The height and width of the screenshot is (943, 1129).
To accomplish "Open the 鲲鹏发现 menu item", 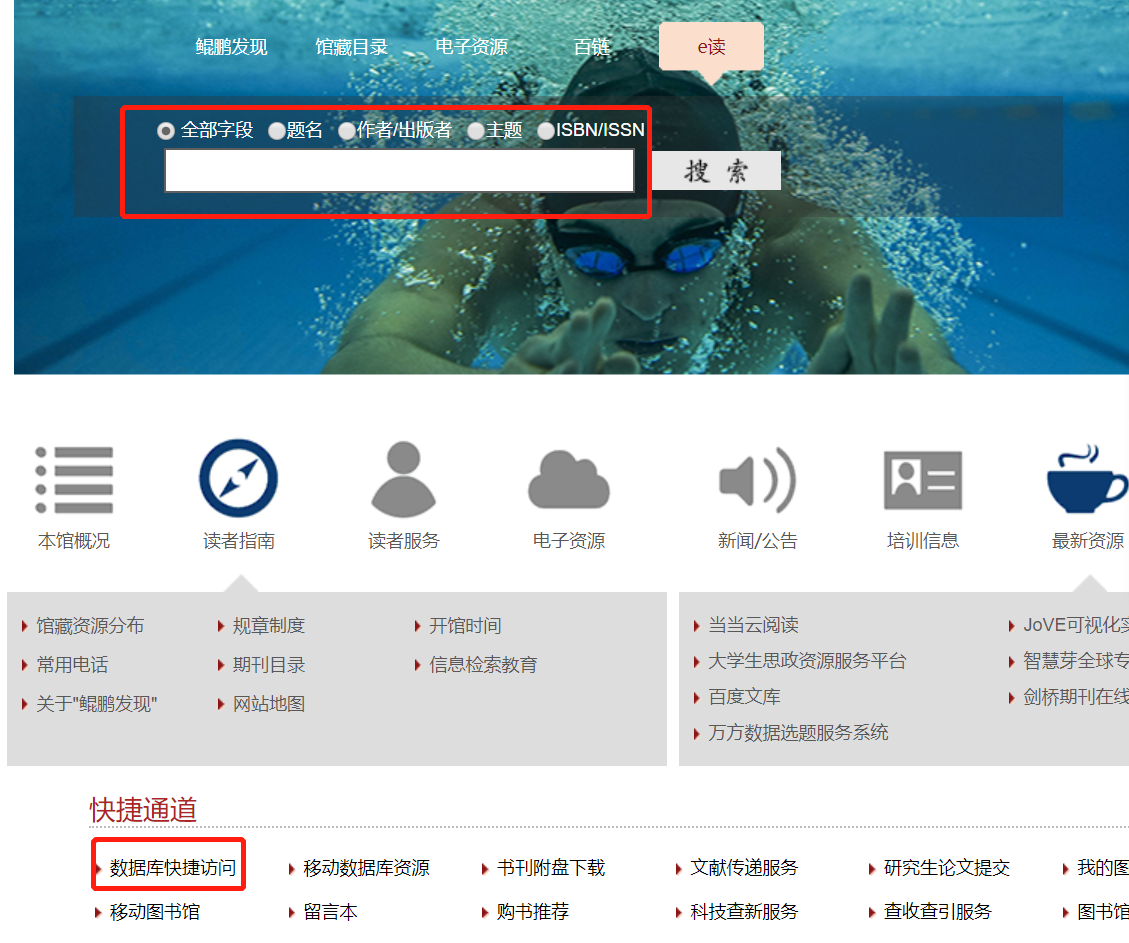I will pyautogui.click(x=231, y=46).
